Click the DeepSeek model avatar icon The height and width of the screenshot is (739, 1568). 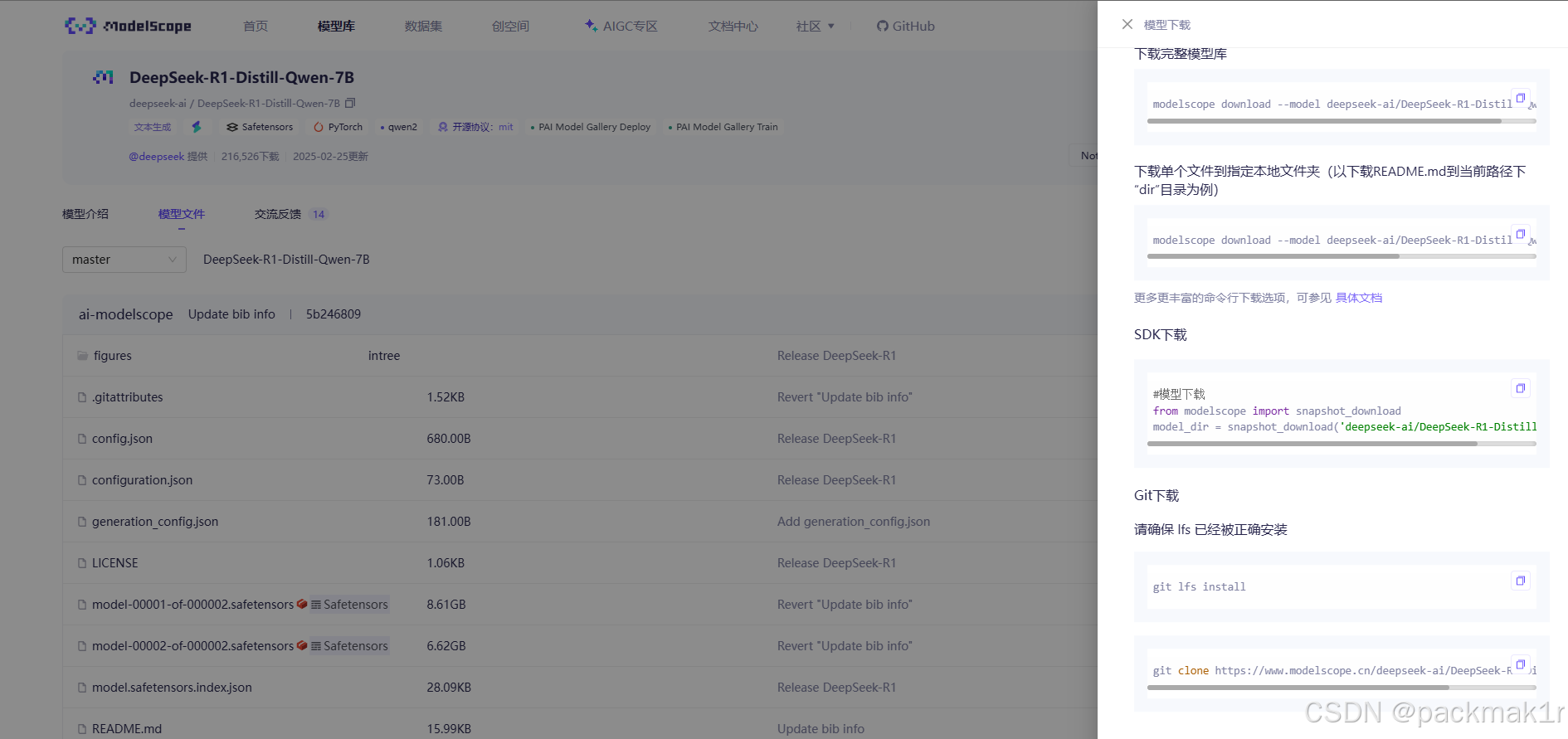coord(103,77)
